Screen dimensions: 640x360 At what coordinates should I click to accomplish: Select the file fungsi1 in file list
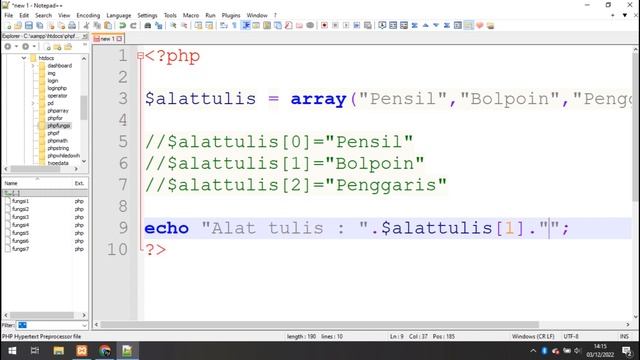pyautogui.click(x=20, y=201)
